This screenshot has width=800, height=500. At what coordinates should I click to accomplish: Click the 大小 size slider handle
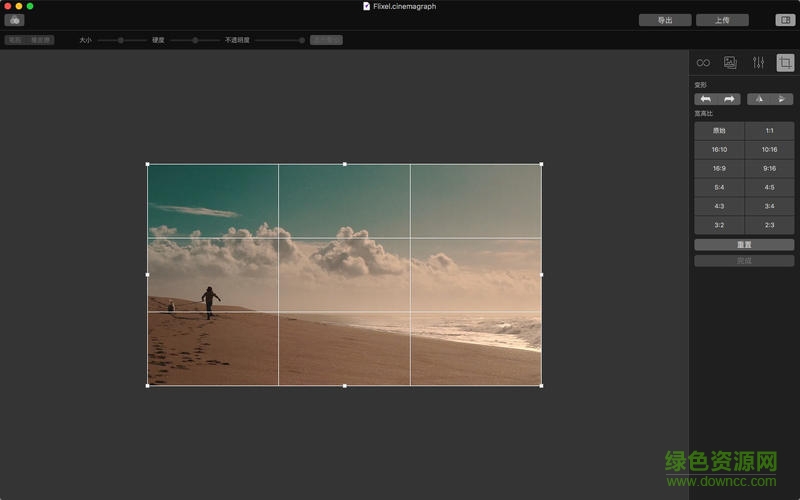(120, 40)
